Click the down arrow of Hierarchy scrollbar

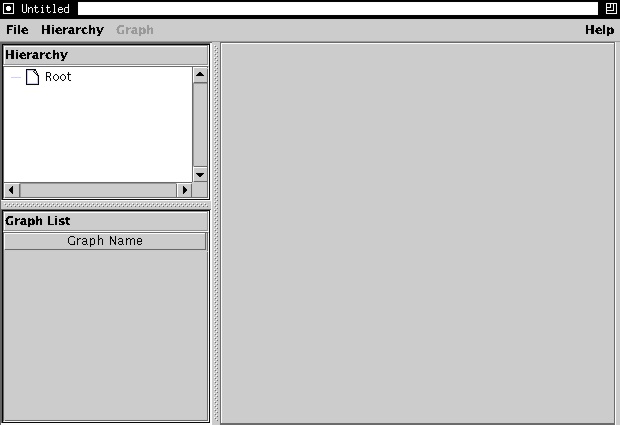point(200,174)
